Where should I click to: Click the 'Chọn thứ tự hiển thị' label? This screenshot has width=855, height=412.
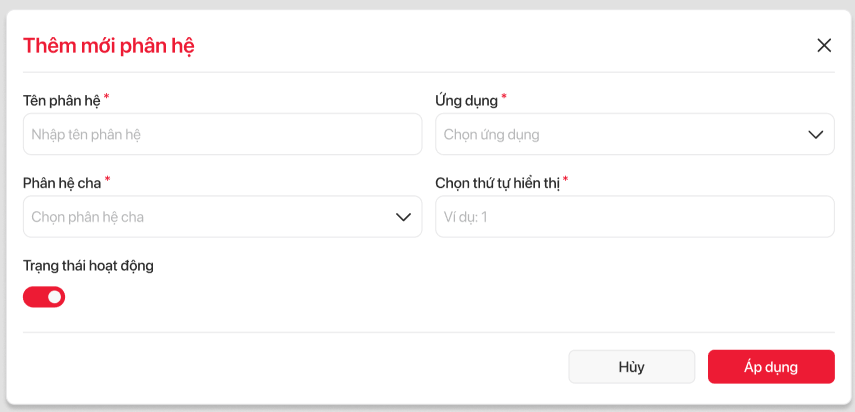[497, 183]
